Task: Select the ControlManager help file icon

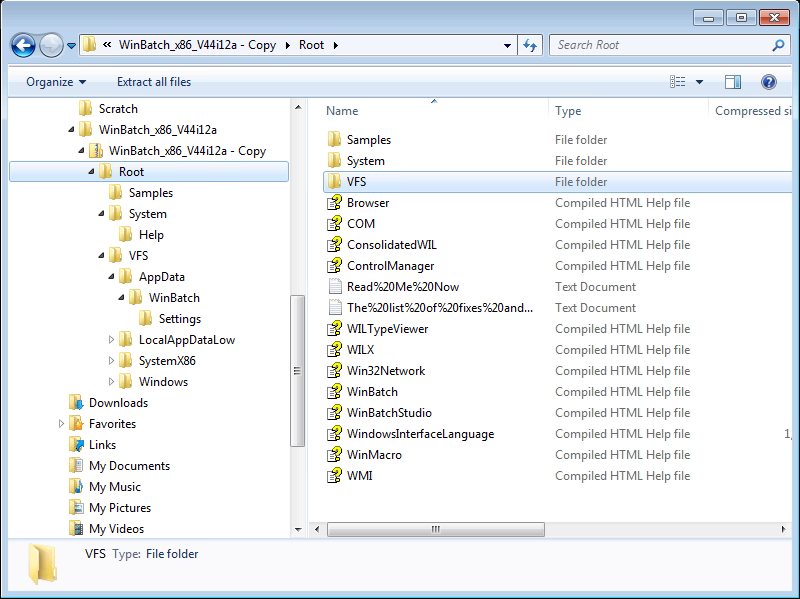Action: (x=335, y=266)
